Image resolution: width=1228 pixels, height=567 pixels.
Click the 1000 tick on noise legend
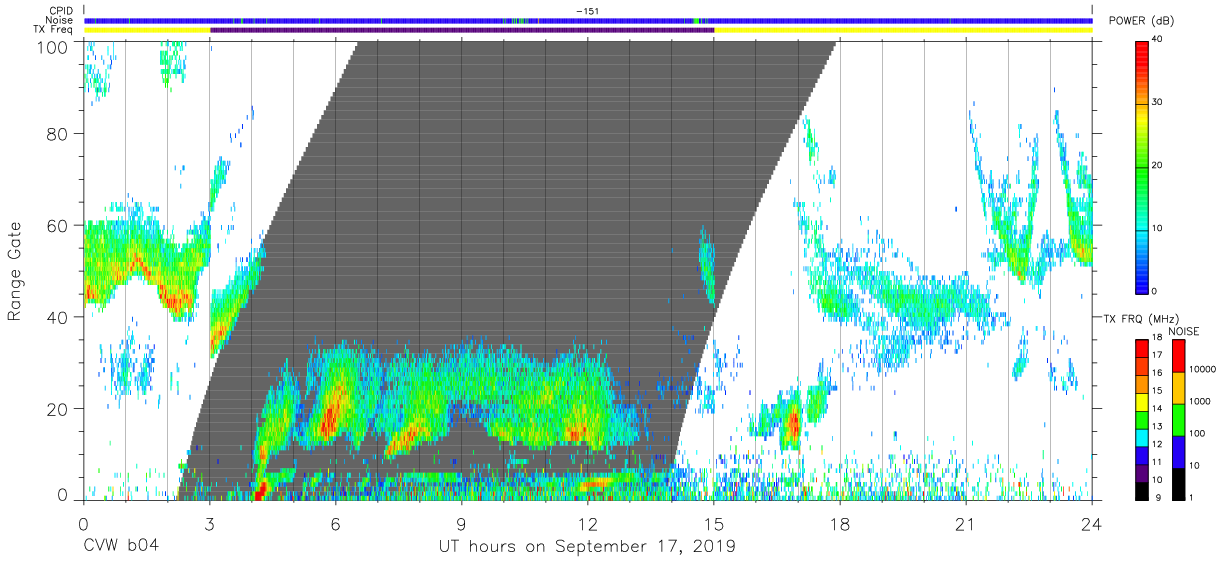[x=1200, y=402]
